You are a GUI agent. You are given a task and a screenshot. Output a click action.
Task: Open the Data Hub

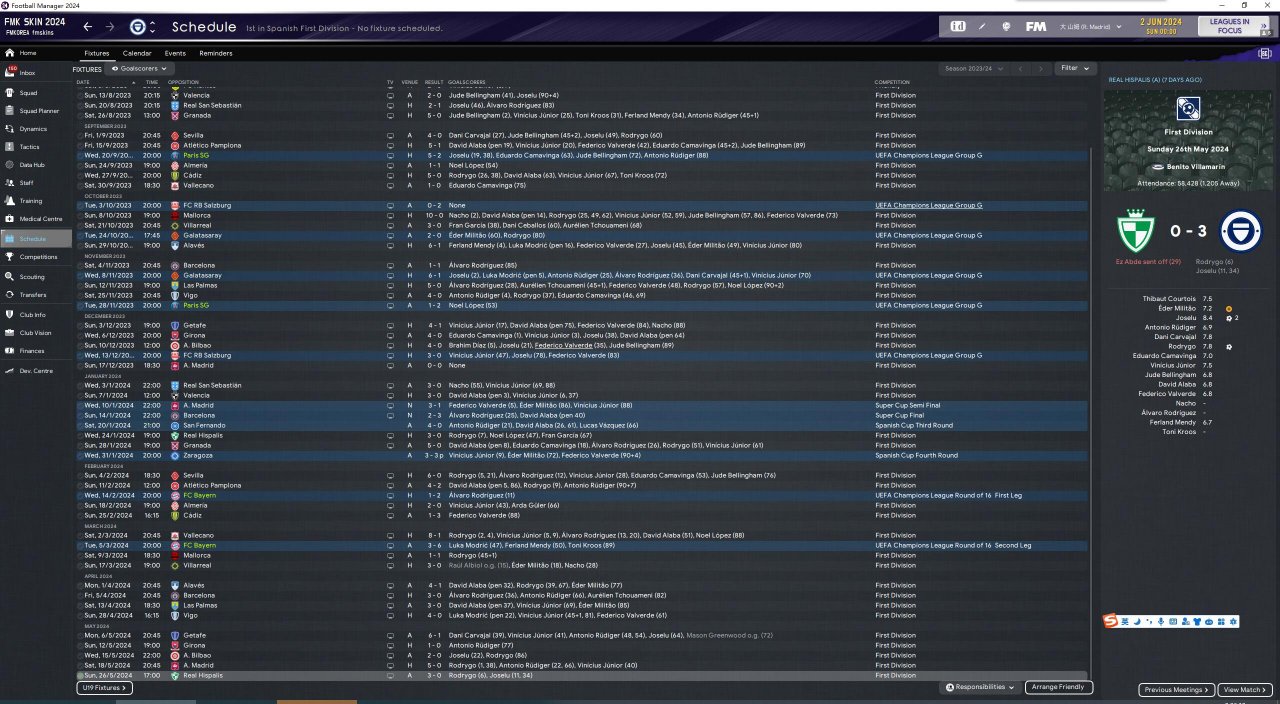(36, 165)
